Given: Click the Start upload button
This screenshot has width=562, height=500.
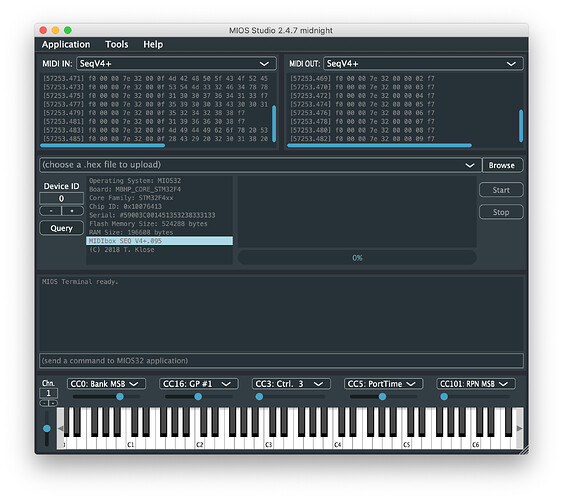Looking at the screenshot, I should point(501,190).
